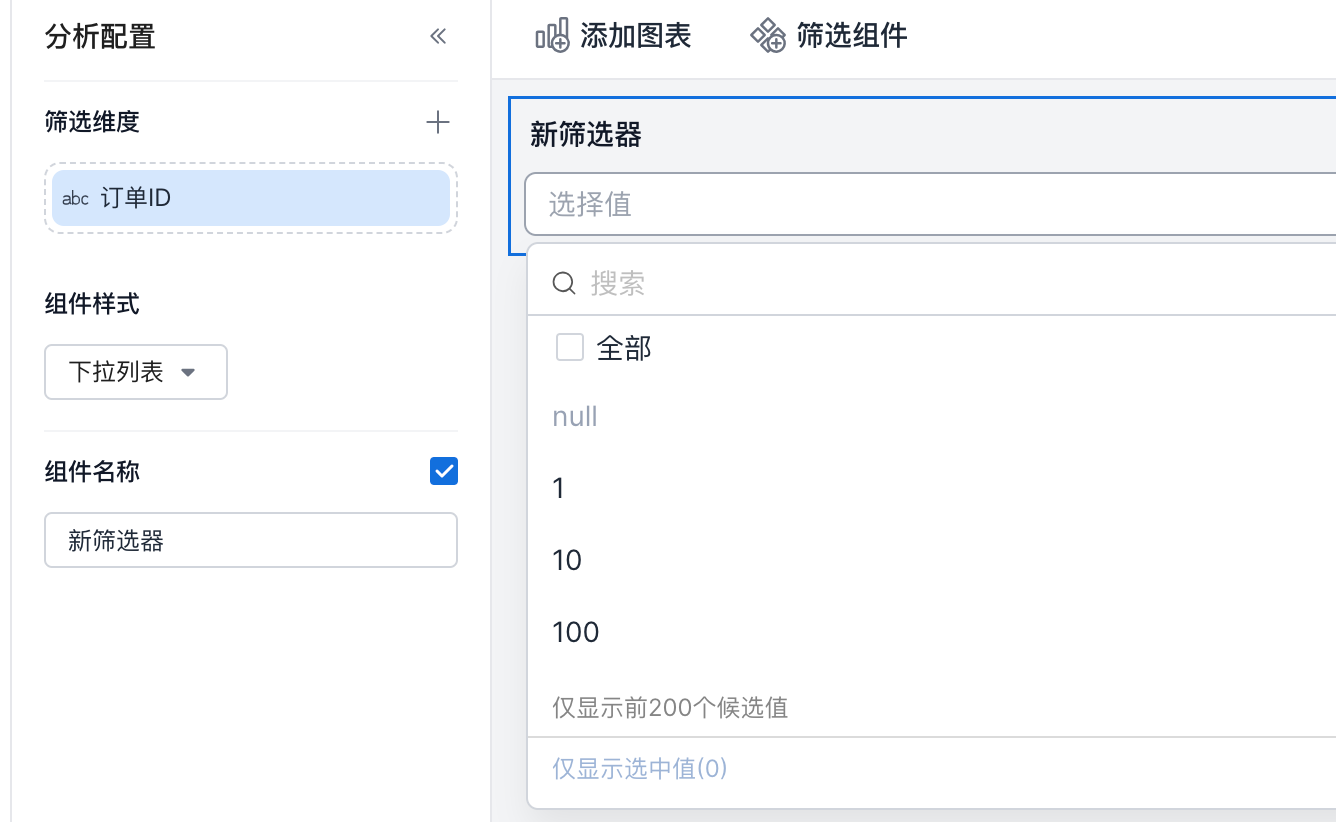Click the 筛选组件 filter widget icon
This screenshot has width=1336, height=822.
pos(768,36)
